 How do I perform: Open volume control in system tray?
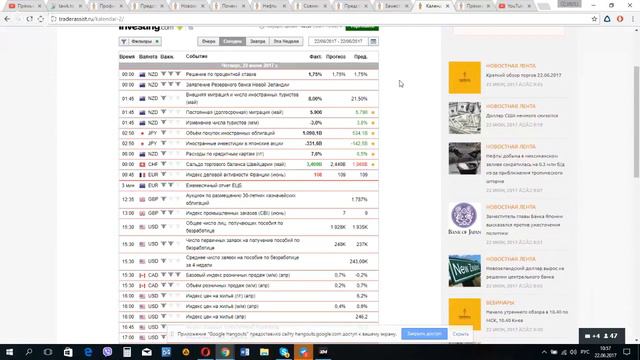(x=573, y=352)
